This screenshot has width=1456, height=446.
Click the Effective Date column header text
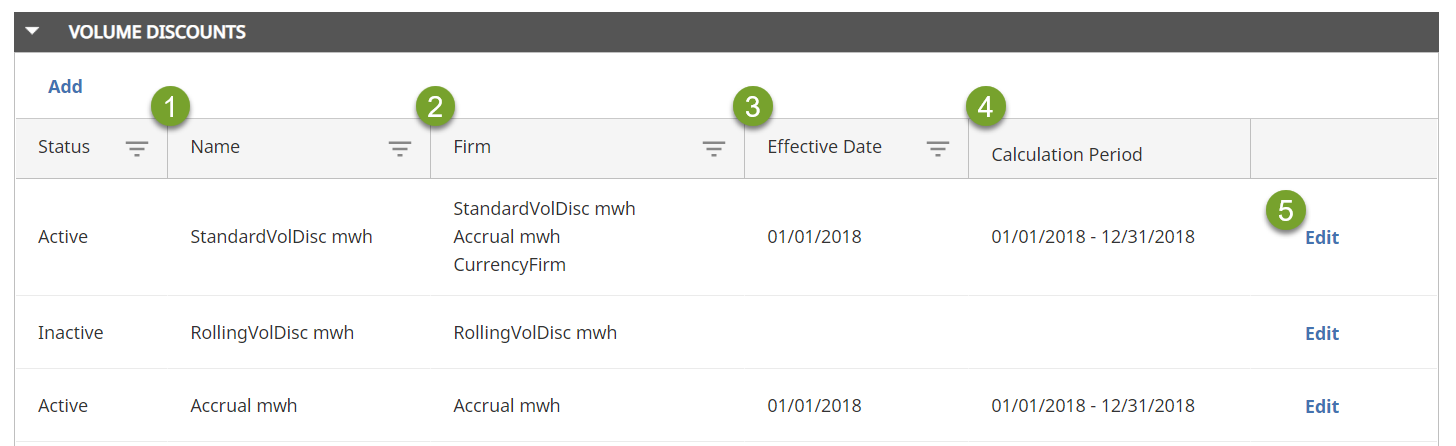pos(824,147)
